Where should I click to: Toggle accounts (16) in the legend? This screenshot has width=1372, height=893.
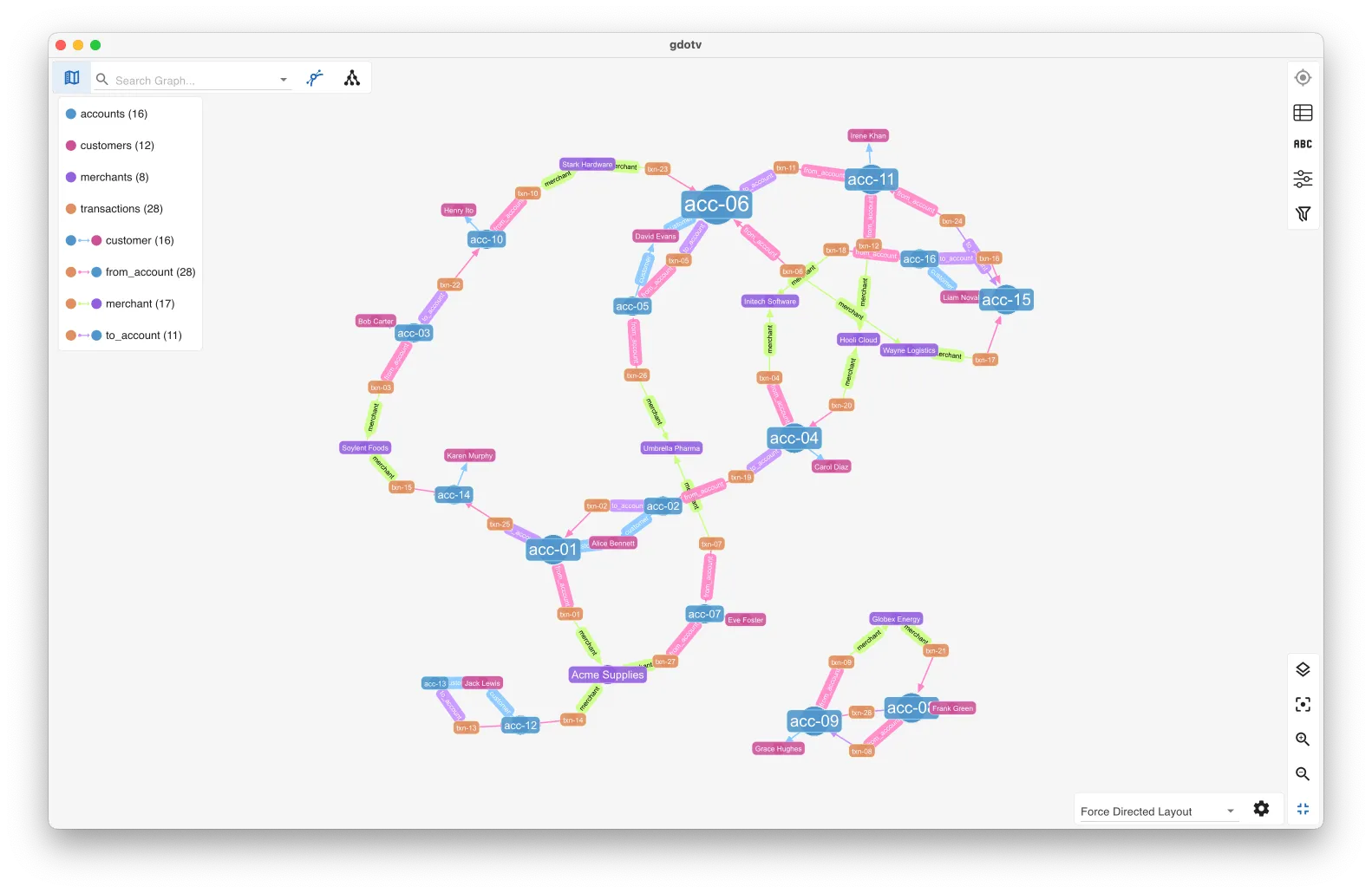coord(107,114)
